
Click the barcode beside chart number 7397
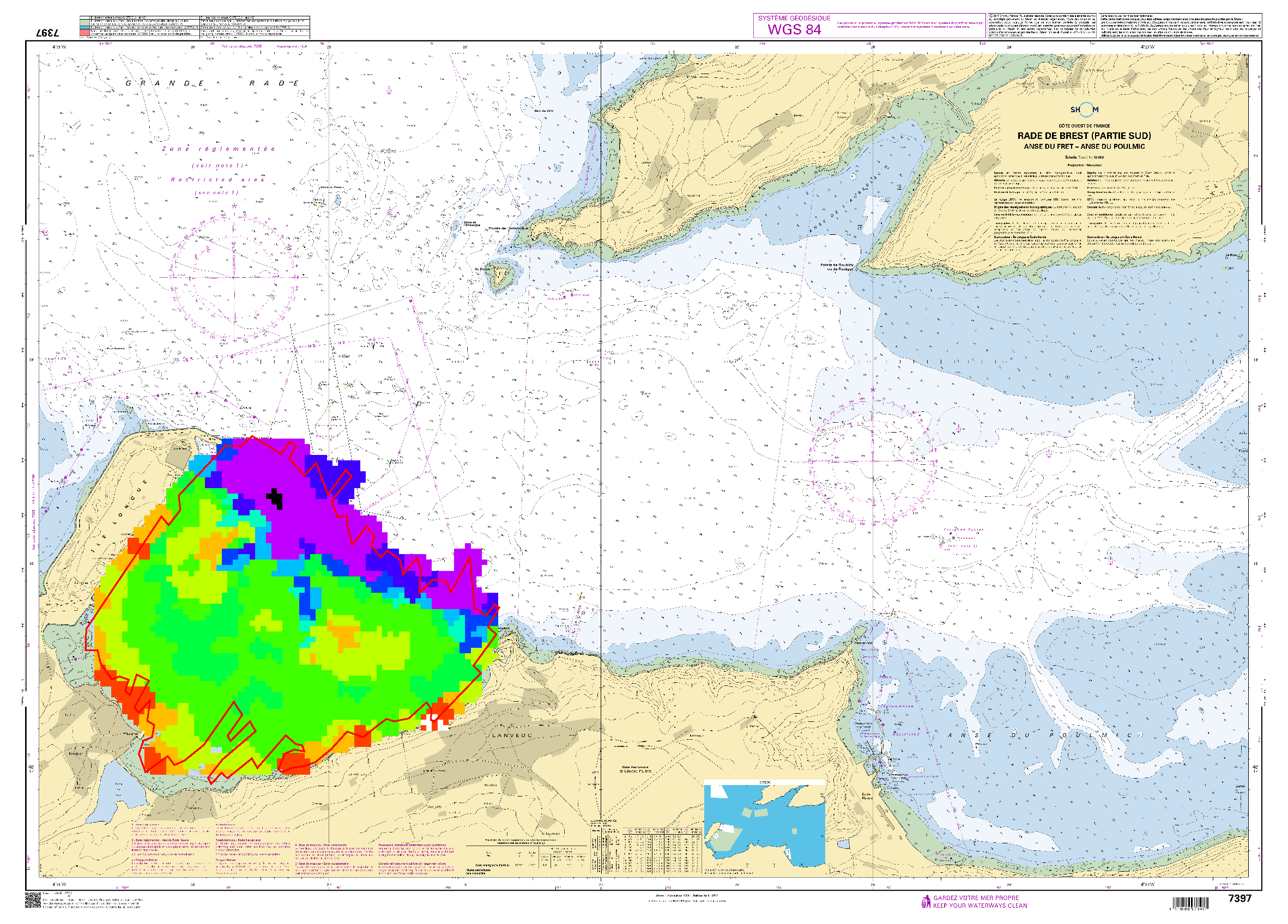pos(1192,903)
